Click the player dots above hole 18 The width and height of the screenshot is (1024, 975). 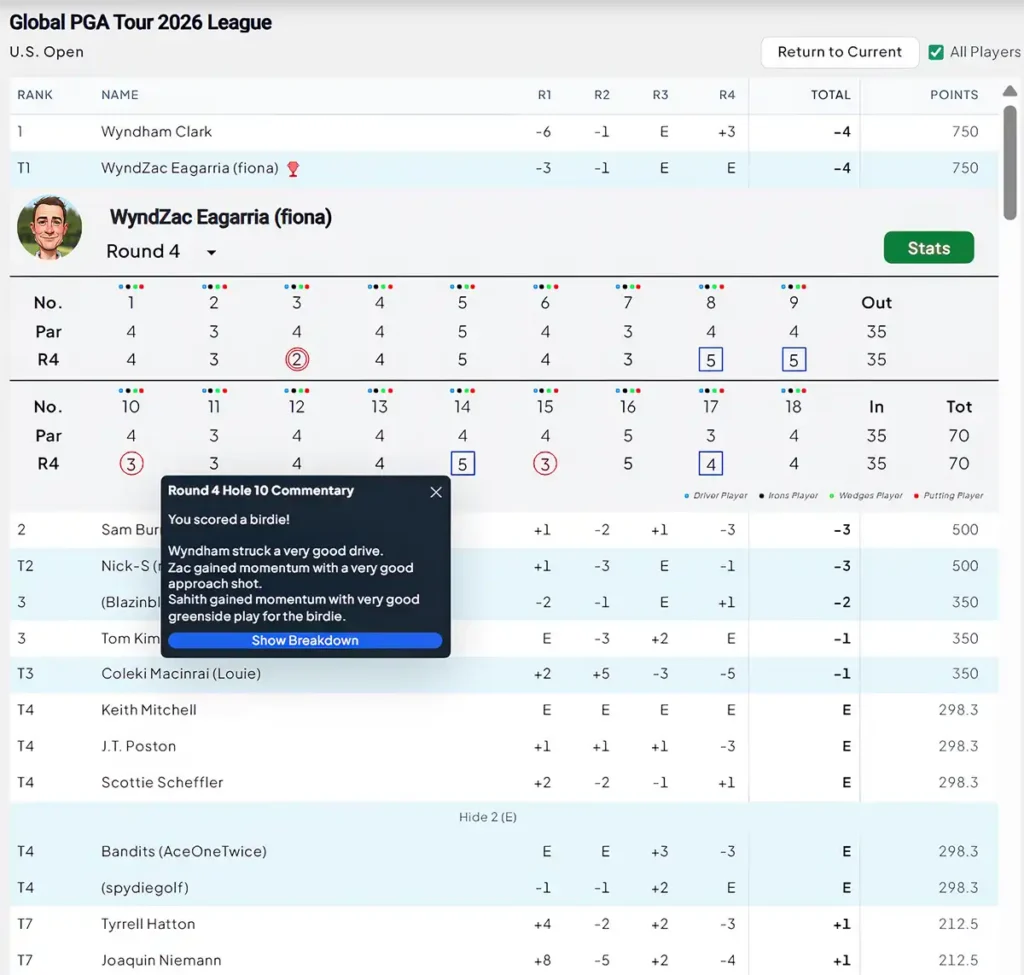coord(793,391)
